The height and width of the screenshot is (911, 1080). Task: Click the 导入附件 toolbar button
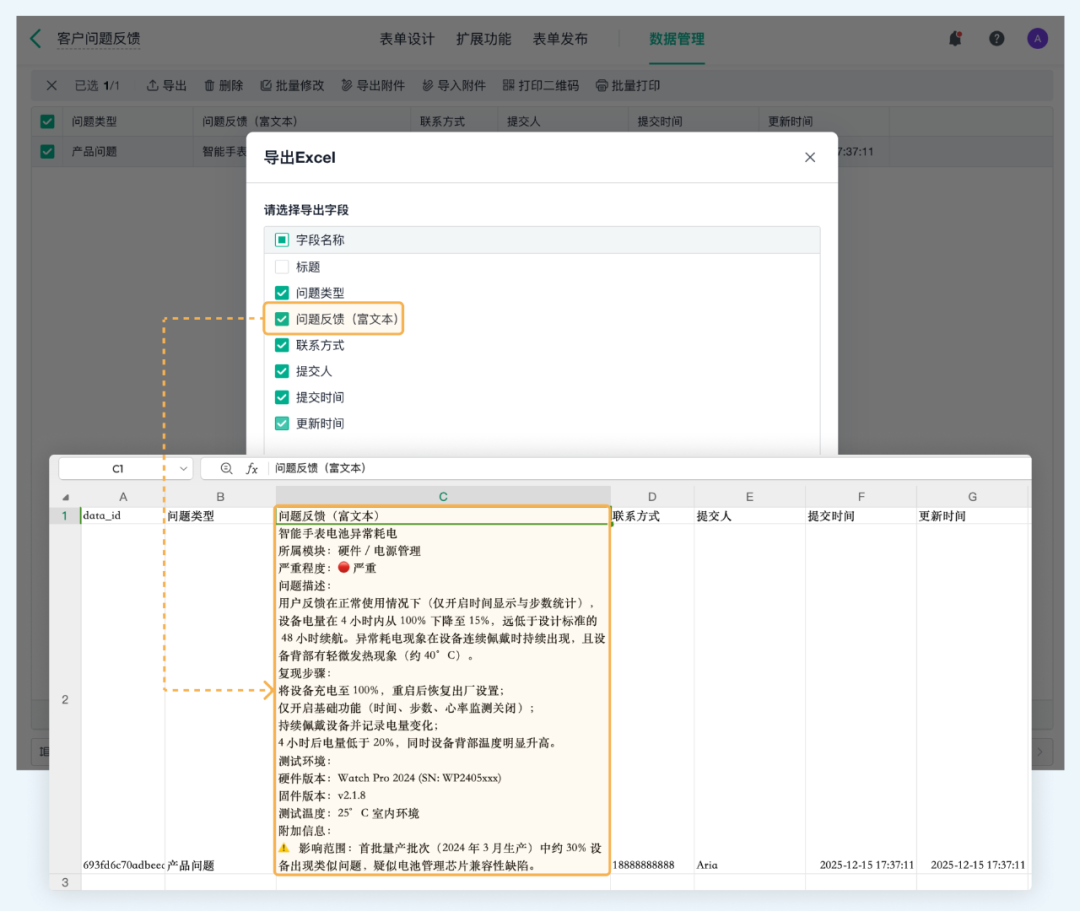[454, 85]
